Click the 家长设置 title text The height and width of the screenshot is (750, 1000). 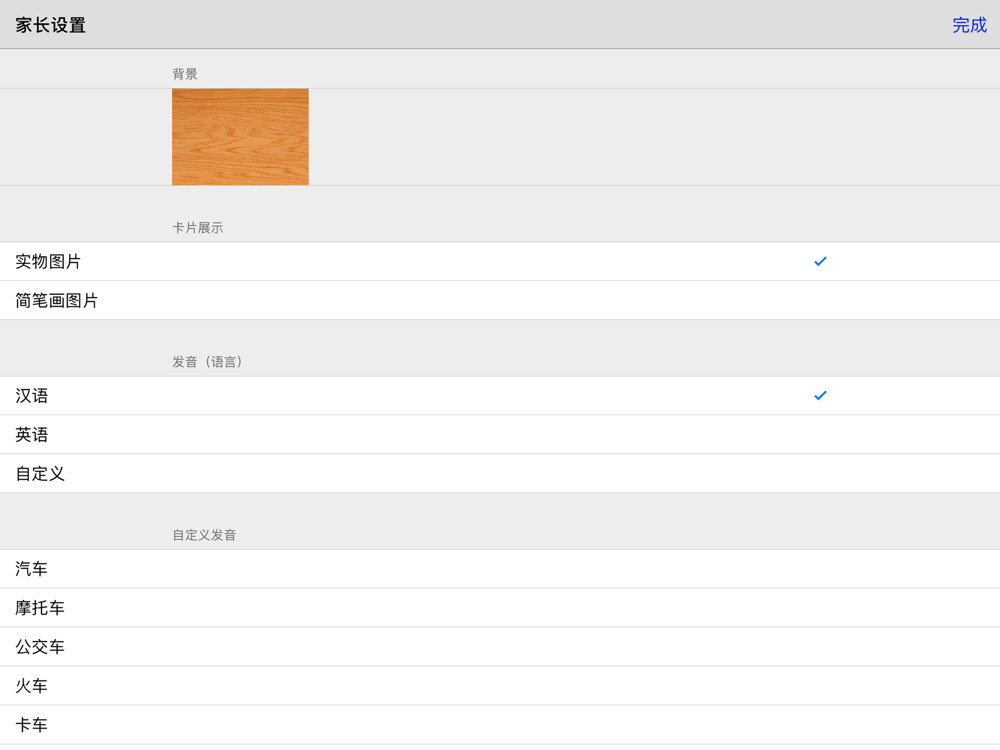[50, 25]
